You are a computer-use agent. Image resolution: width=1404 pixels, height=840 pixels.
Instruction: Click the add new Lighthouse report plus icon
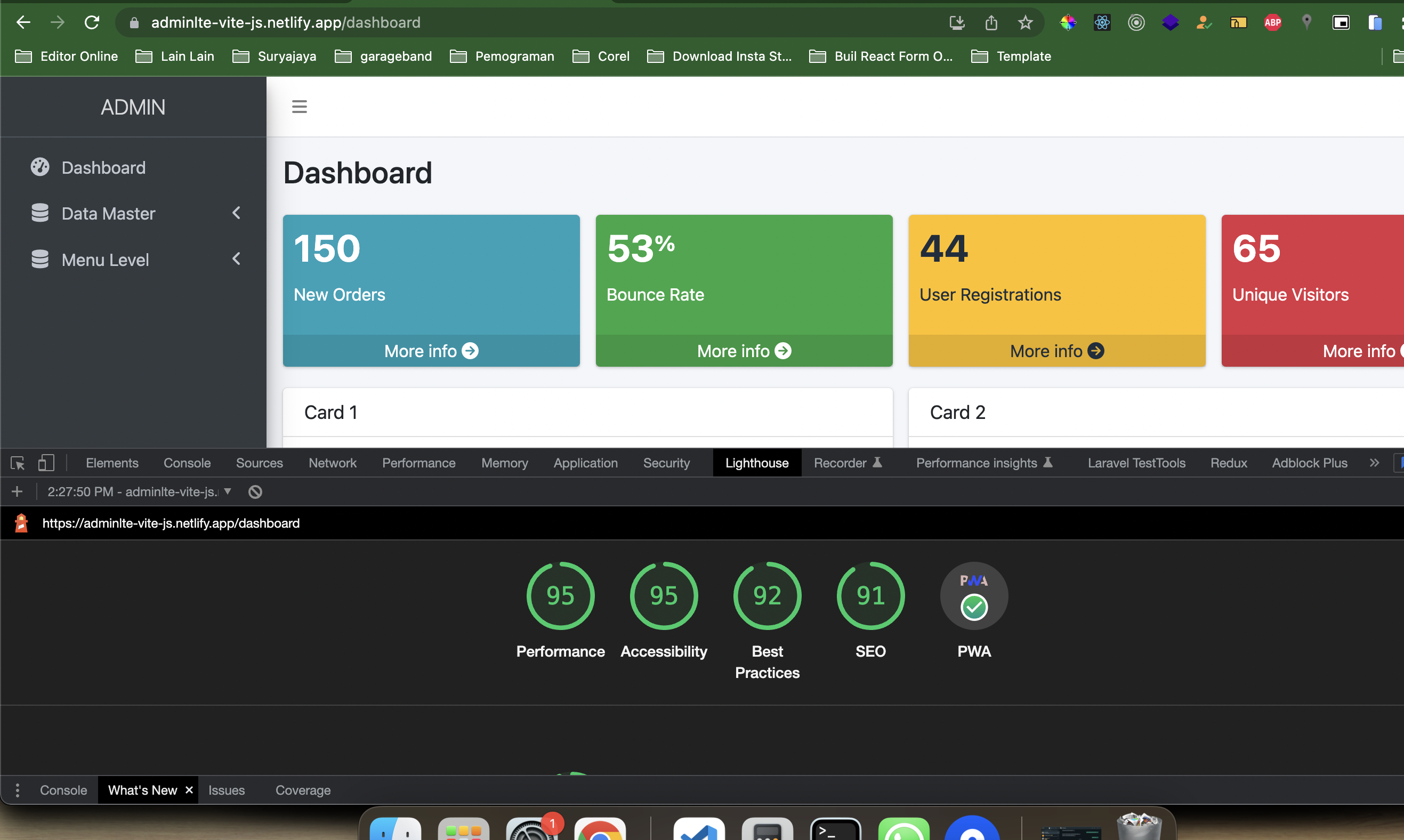click(17, 491)
